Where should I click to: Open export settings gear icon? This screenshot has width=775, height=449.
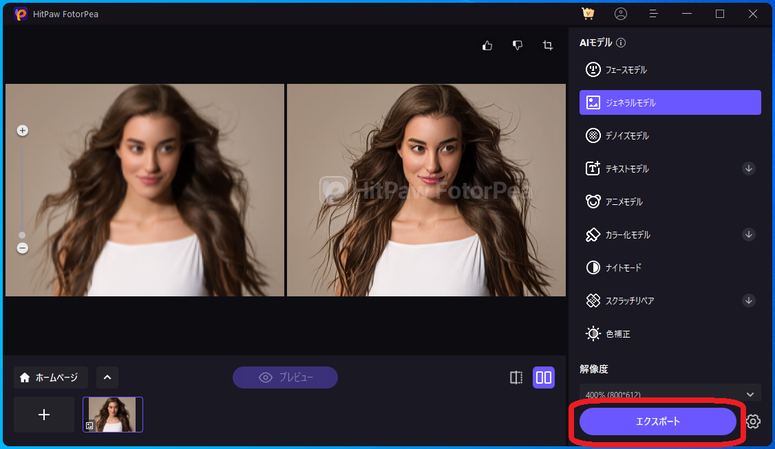point(753,422)
